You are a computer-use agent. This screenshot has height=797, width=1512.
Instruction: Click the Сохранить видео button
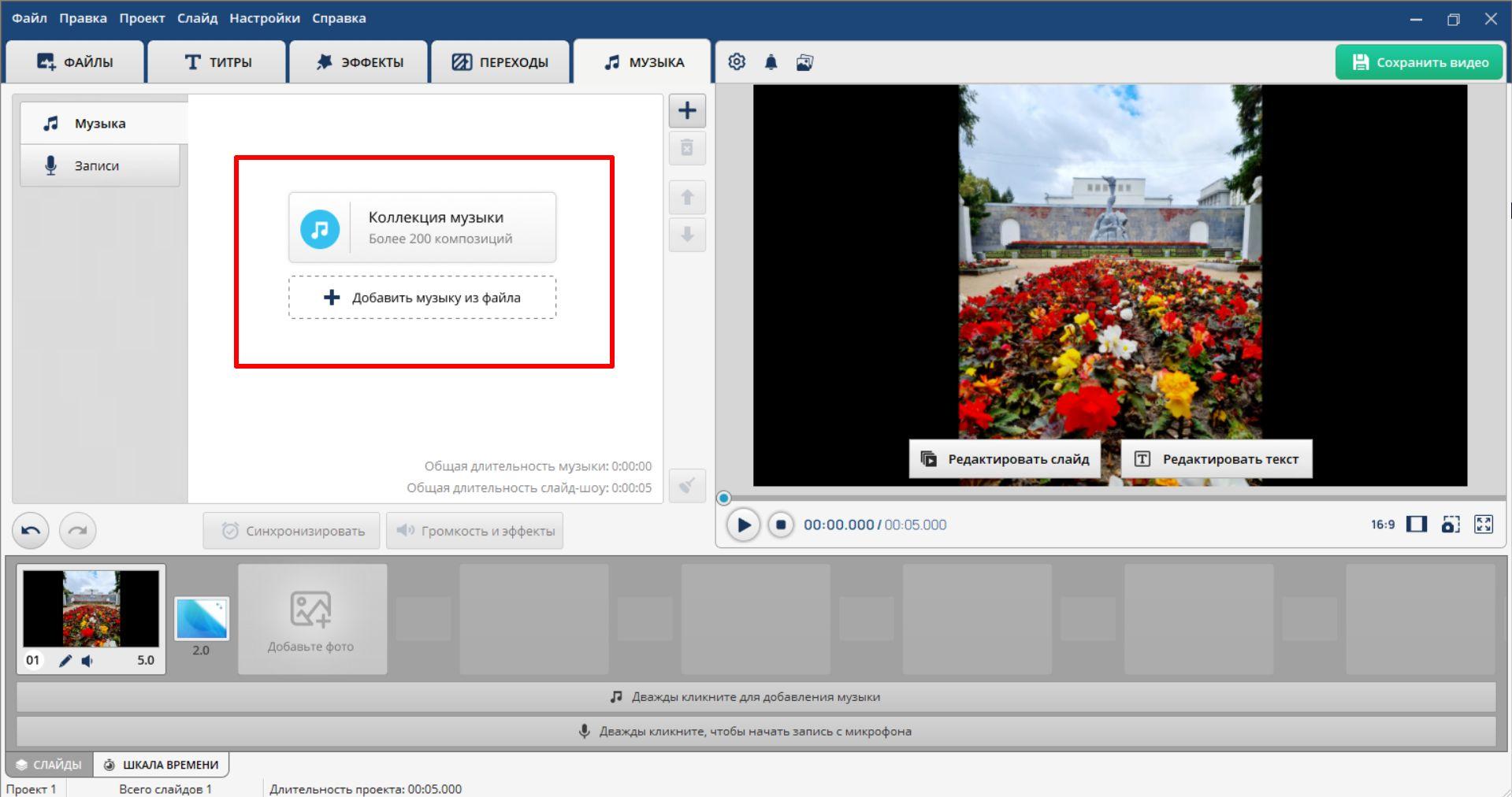1419,62
